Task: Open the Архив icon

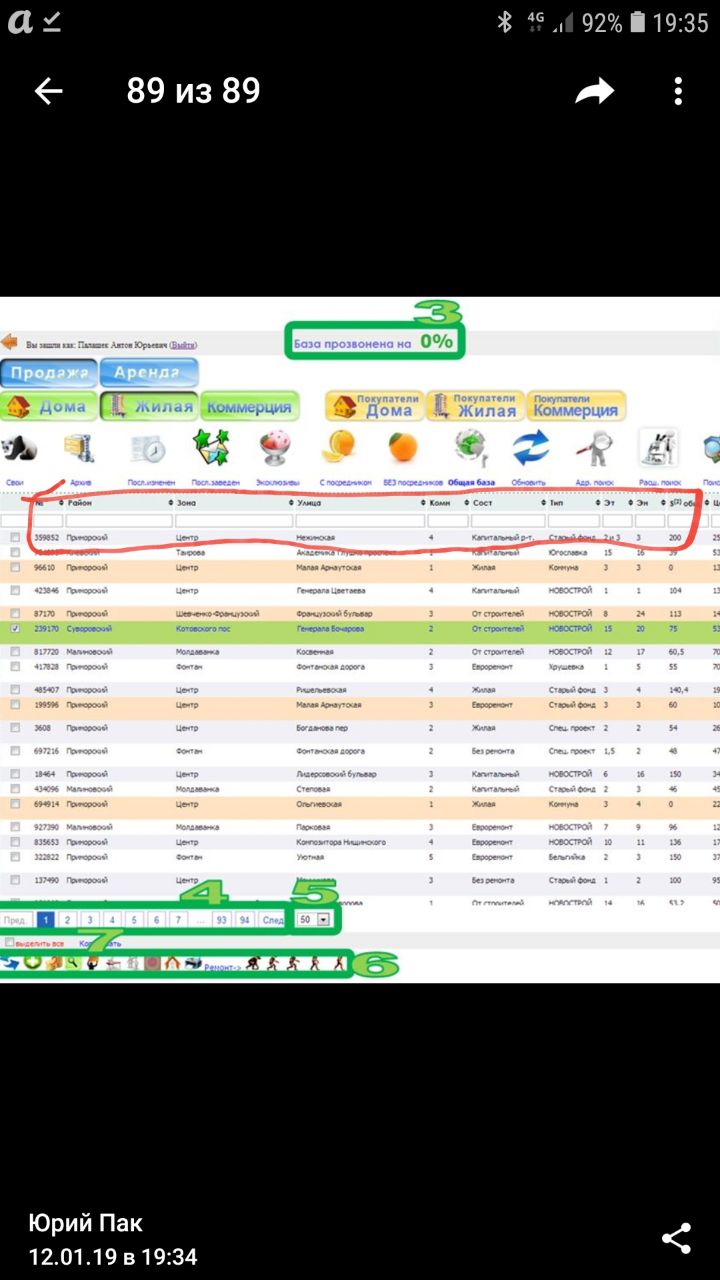Action: (x=79, y=447)
